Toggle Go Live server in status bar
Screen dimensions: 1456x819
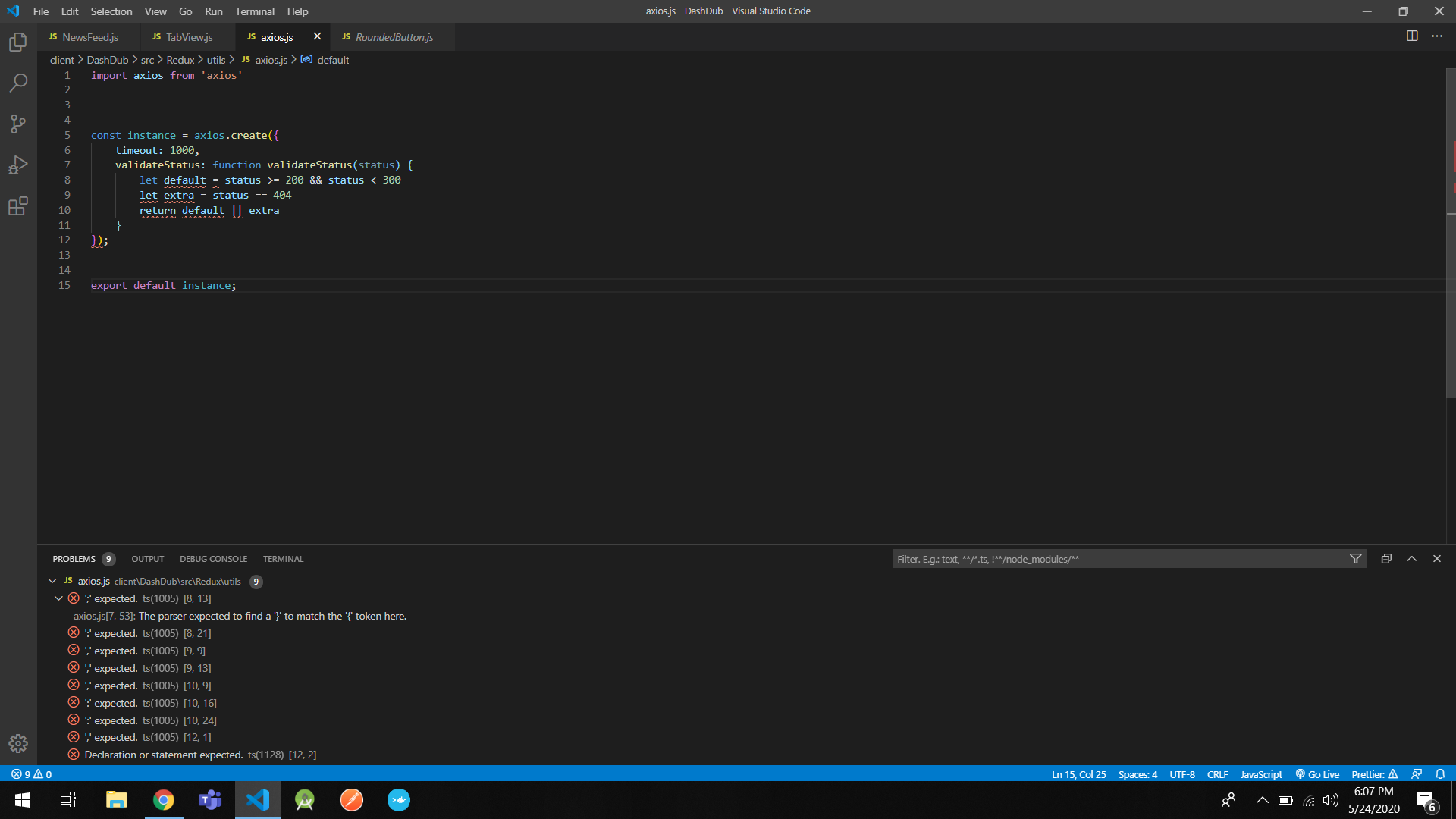click(x=1317, y=774)
